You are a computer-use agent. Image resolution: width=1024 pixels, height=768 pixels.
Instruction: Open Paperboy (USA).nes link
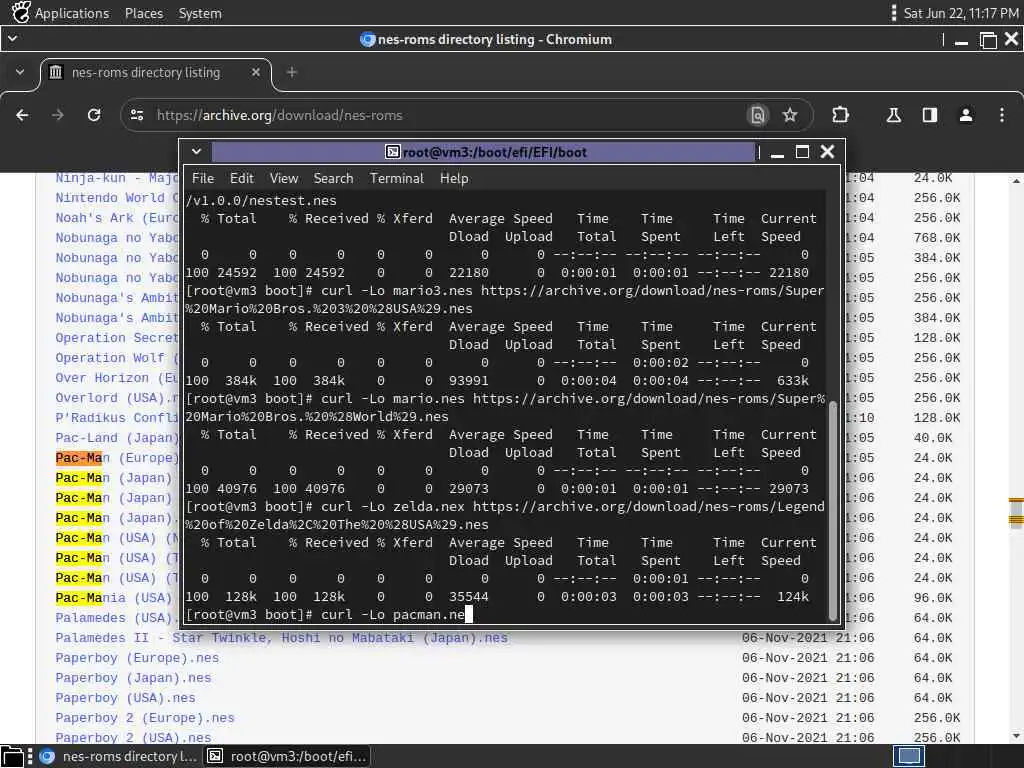(x=125, y=698)
